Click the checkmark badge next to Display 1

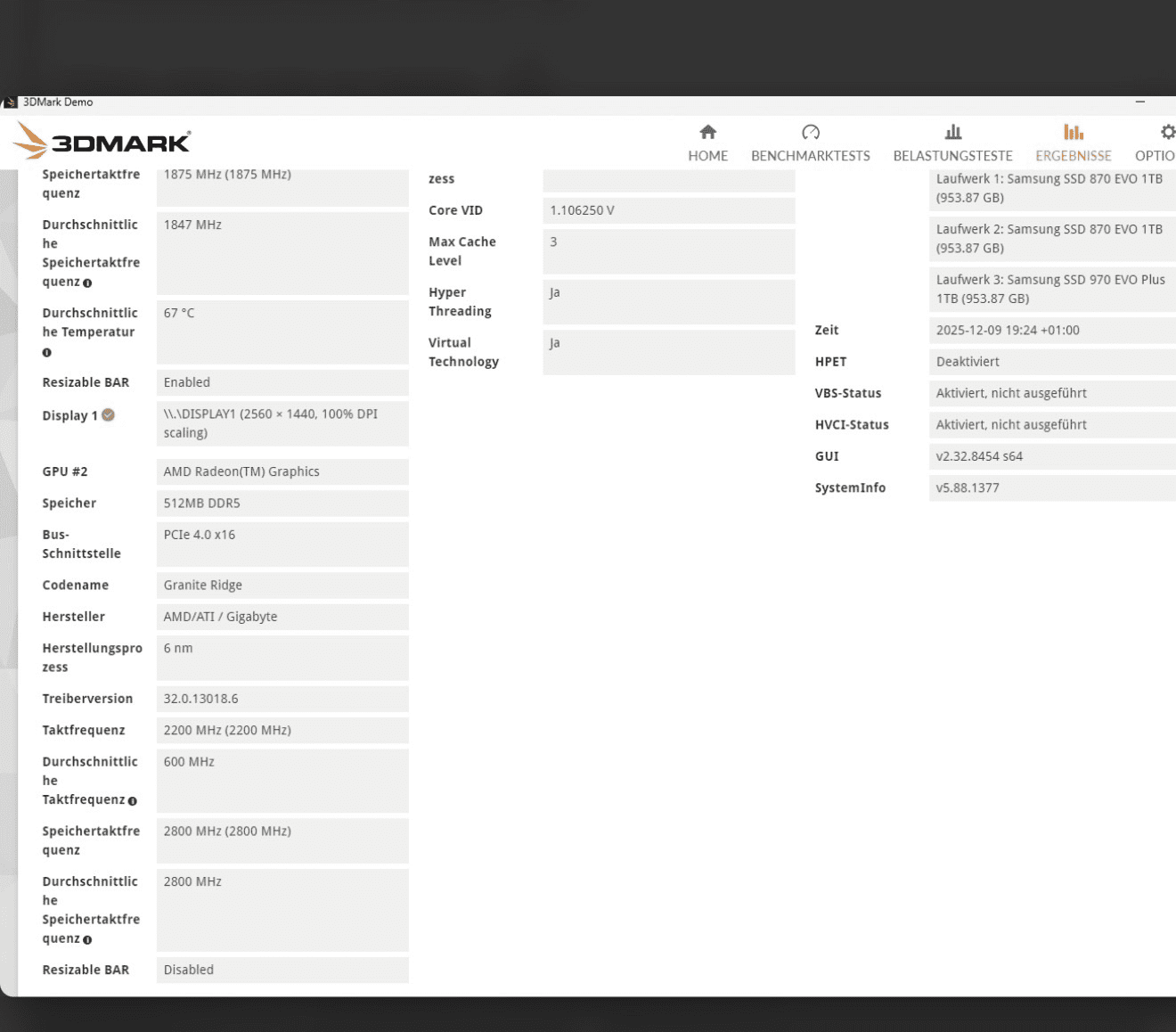coord(108,414)
